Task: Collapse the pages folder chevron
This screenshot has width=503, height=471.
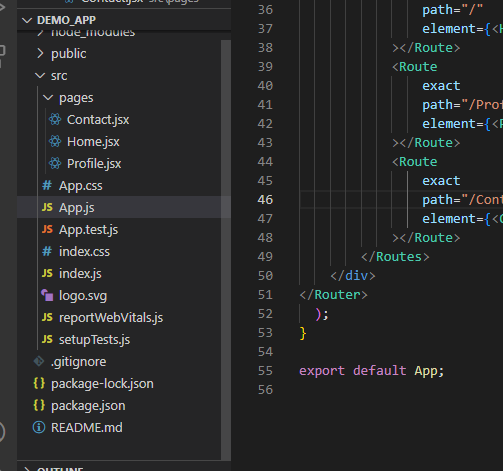Action: (x=48, y=98)
